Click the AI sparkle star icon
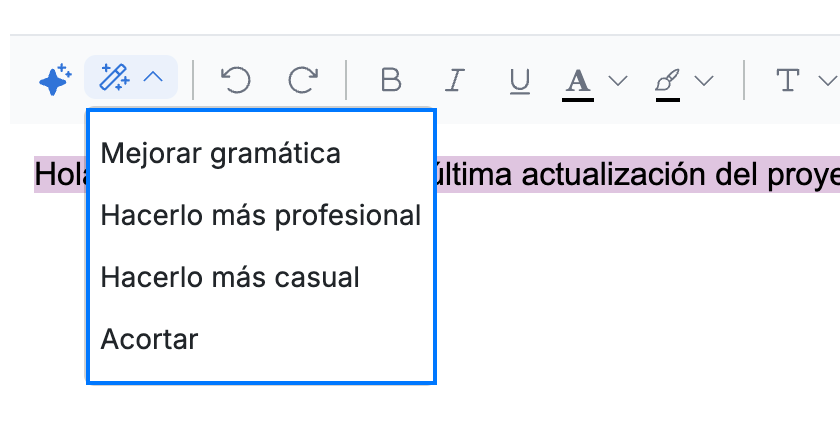Viewport: 840px width, 440px height. (x=56, y=80)
